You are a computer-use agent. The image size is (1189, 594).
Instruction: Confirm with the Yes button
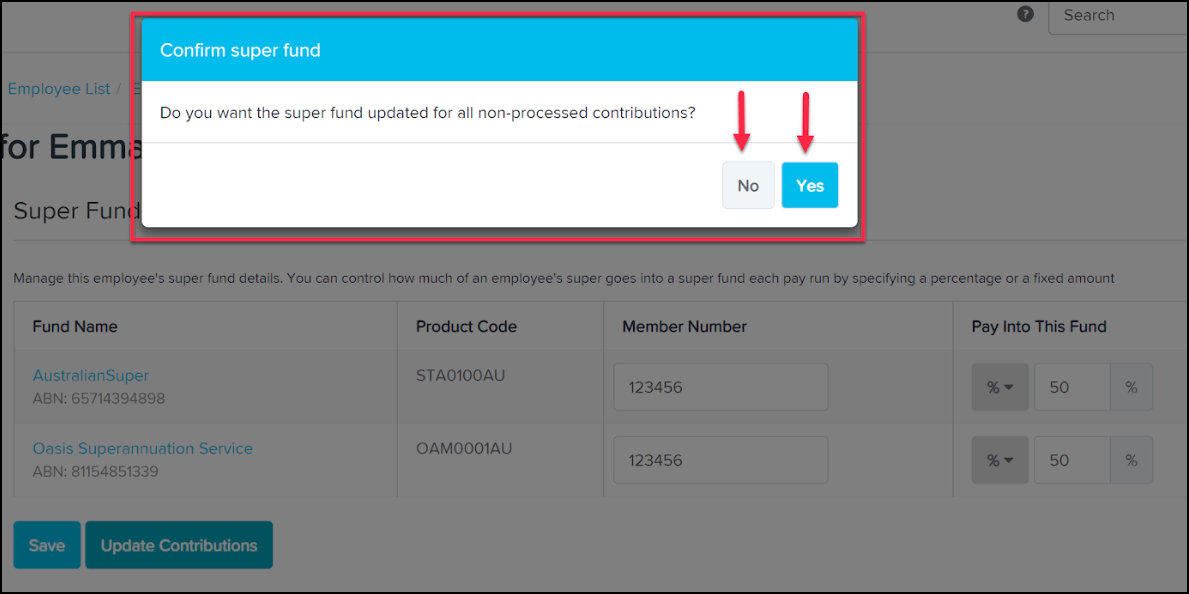810,185
